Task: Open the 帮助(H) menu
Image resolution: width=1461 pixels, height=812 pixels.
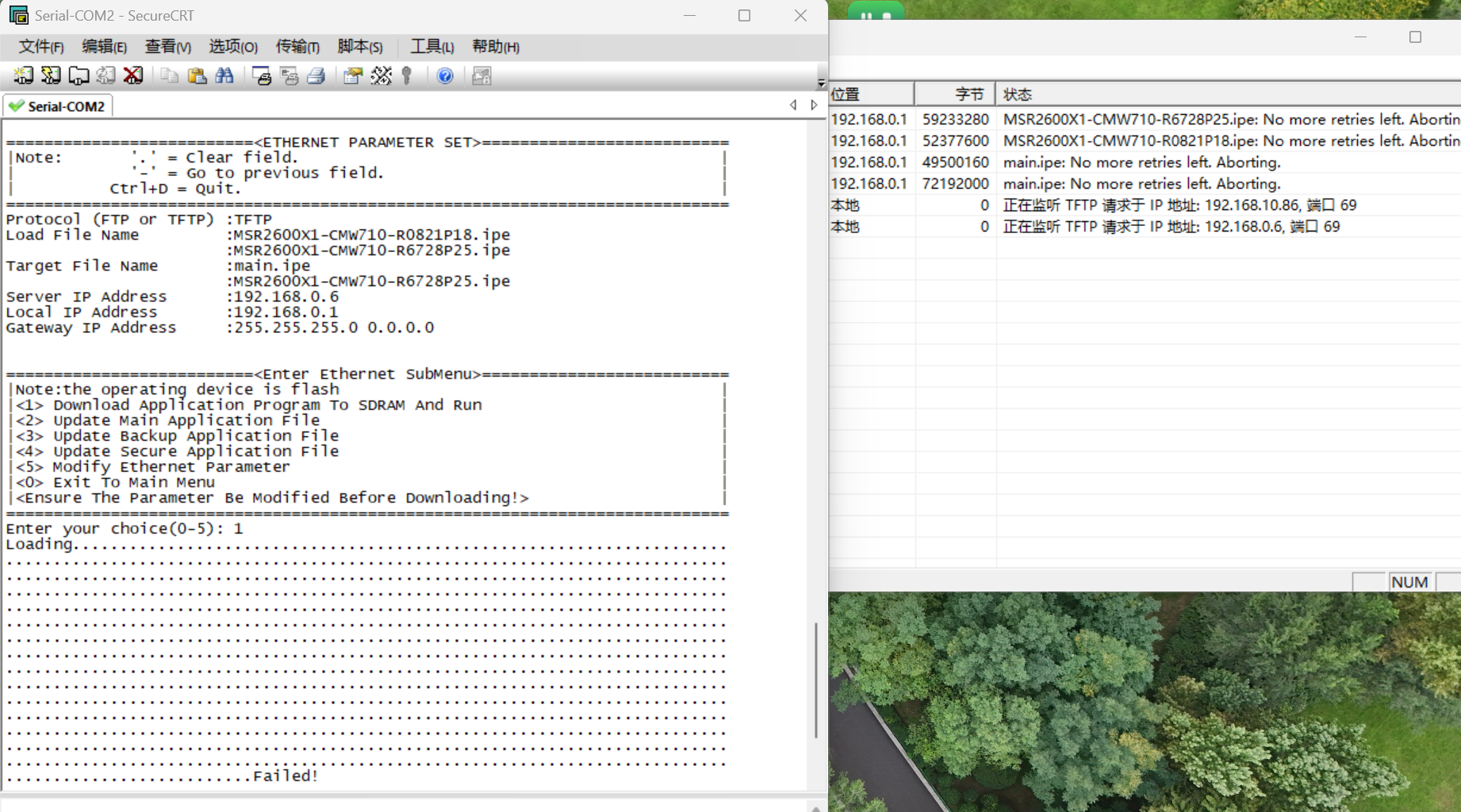Action: [x=496, y=47]
